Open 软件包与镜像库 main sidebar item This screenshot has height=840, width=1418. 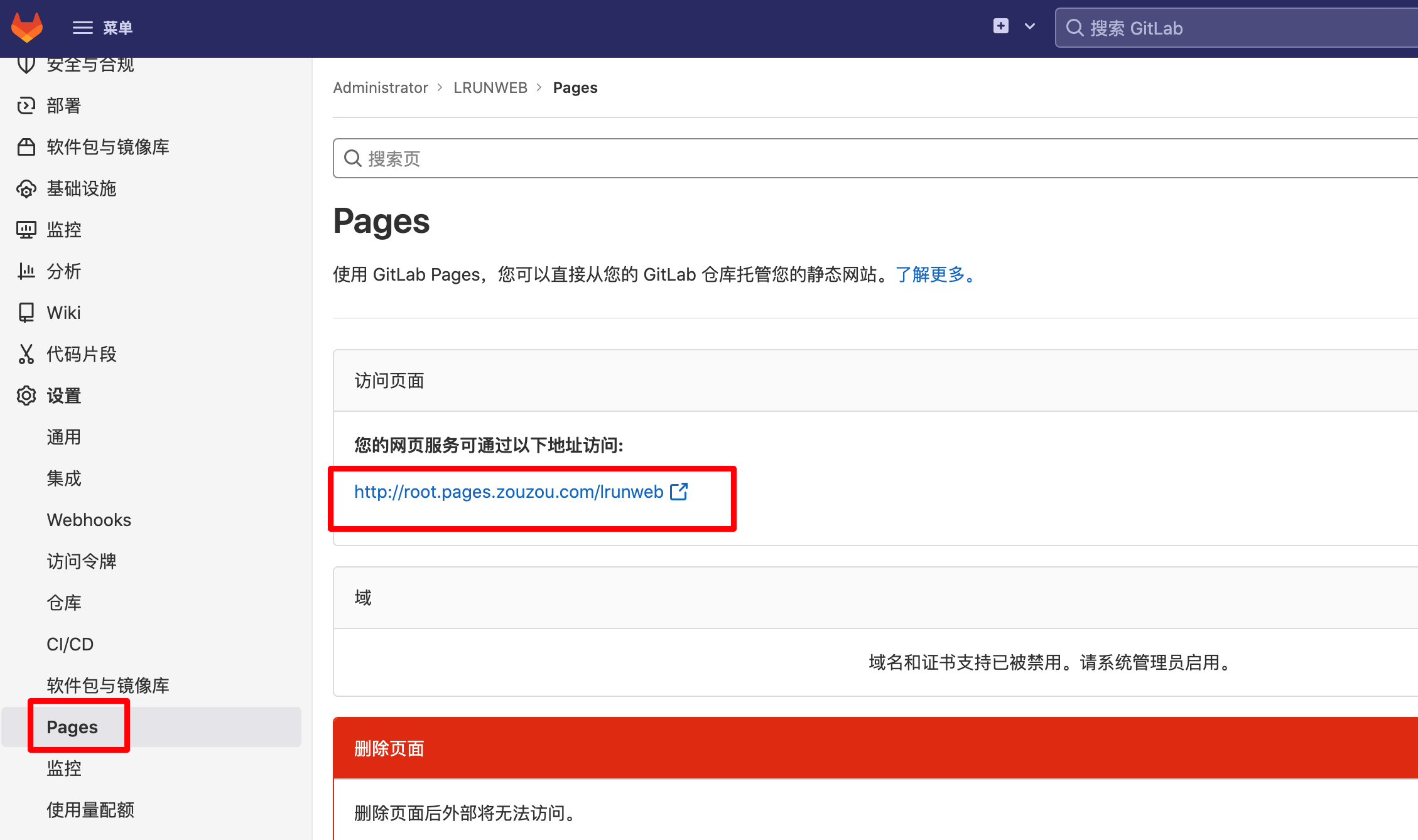point(108,147)
